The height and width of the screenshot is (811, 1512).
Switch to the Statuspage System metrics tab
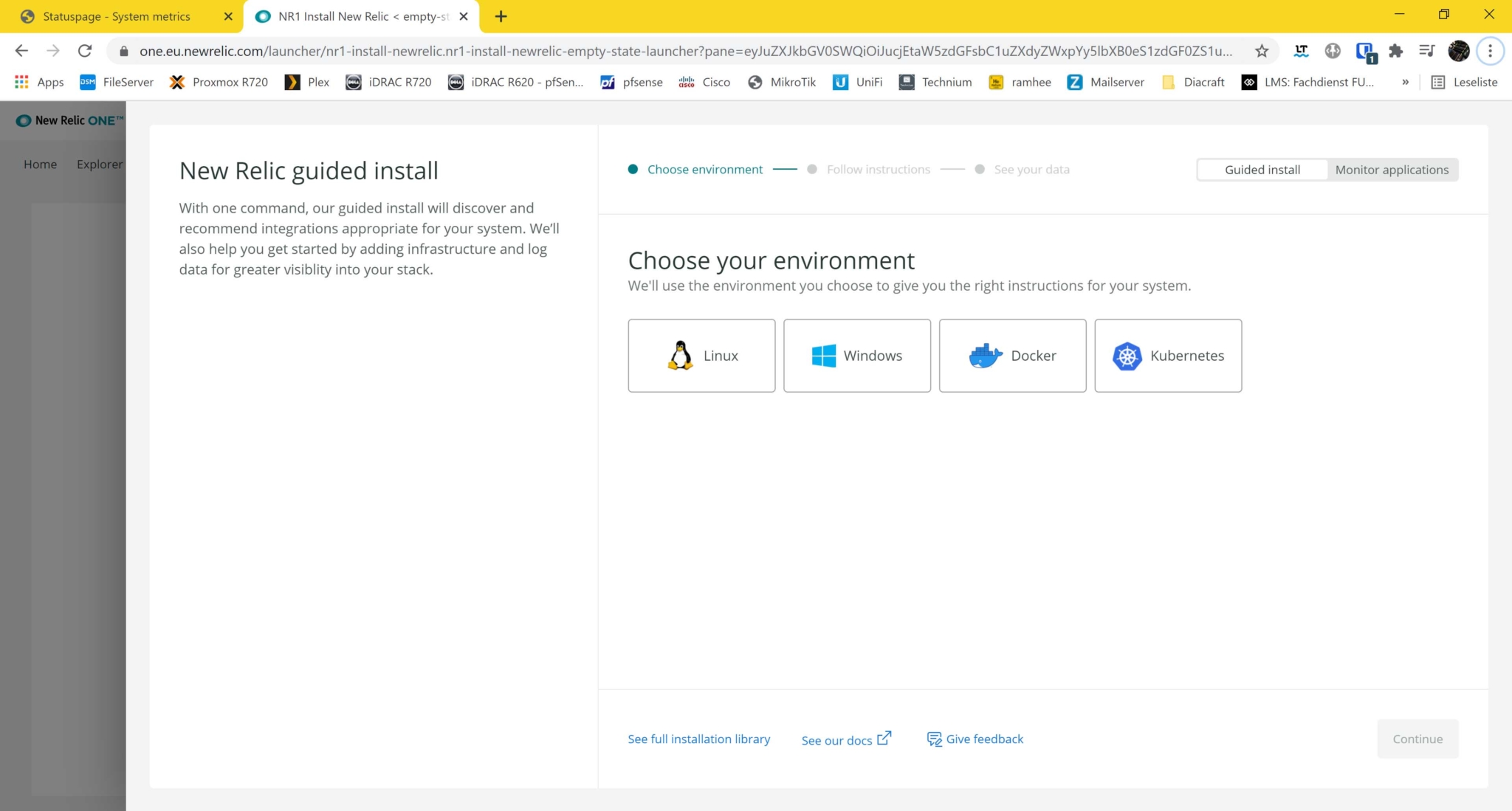114,15
